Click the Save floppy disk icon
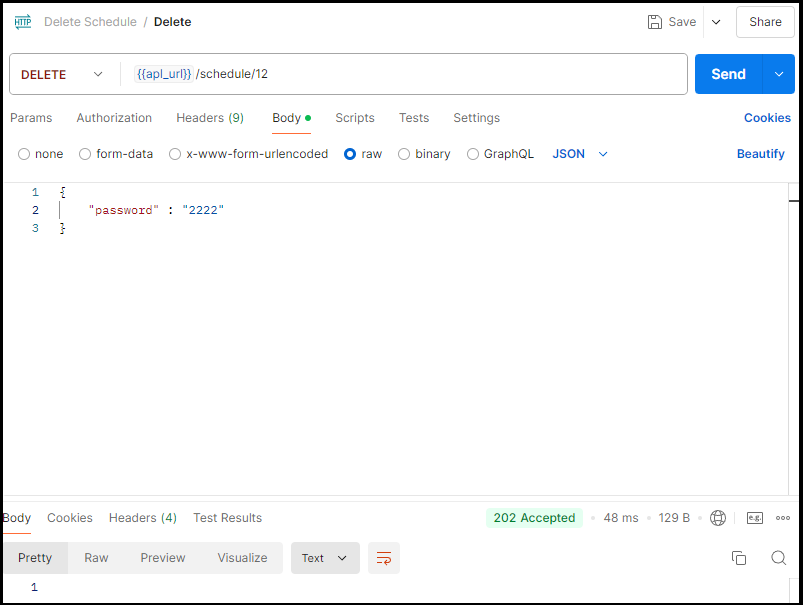 tap(654, 22)
